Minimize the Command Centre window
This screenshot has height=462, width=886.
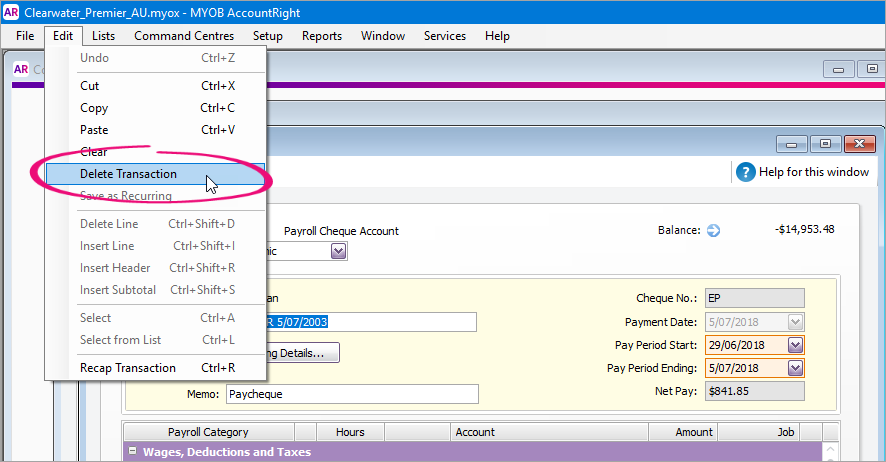(x=838, y=69)
